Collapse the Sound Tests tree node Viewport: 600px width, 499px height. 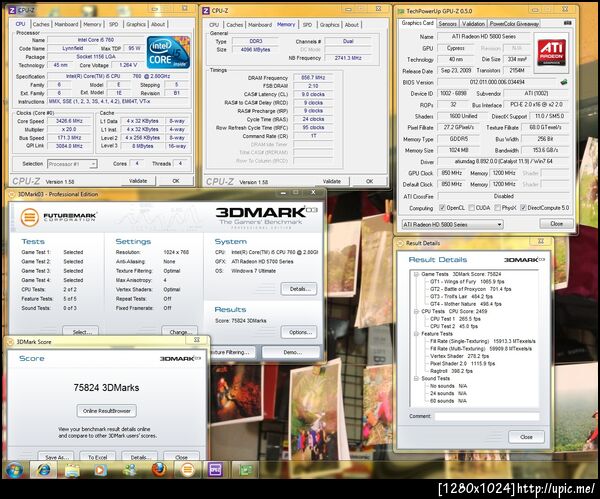[x=416, y=378]
